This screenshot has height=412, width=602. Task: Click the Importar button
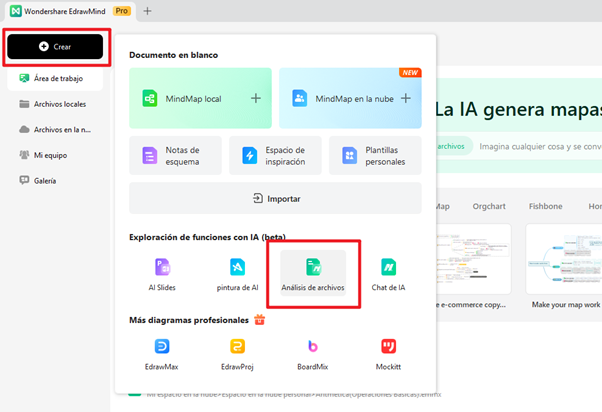[275, 198]
